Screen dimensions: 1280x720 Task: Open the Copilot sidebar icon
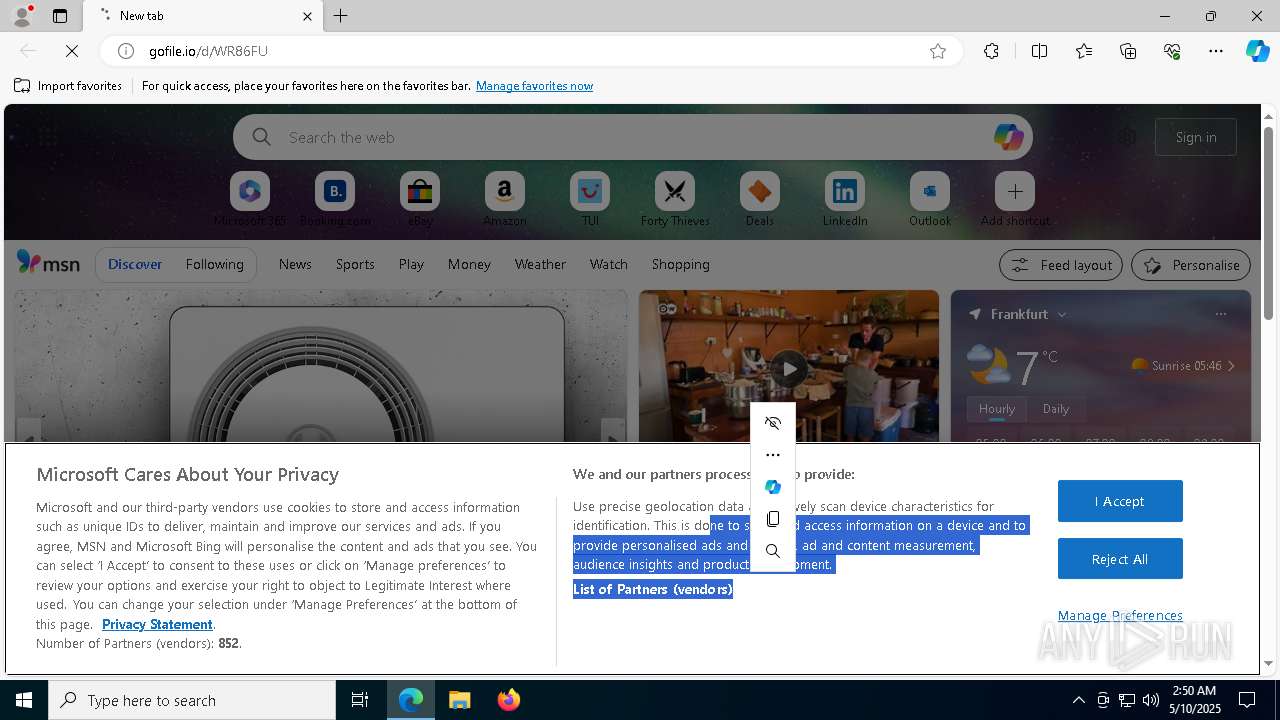pyautogui.click(x=1257, y=51)
